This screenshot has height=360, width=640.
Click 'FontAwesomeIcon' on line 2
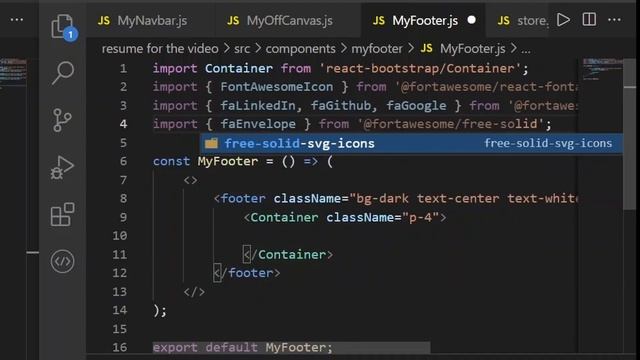tap(276, 87)
